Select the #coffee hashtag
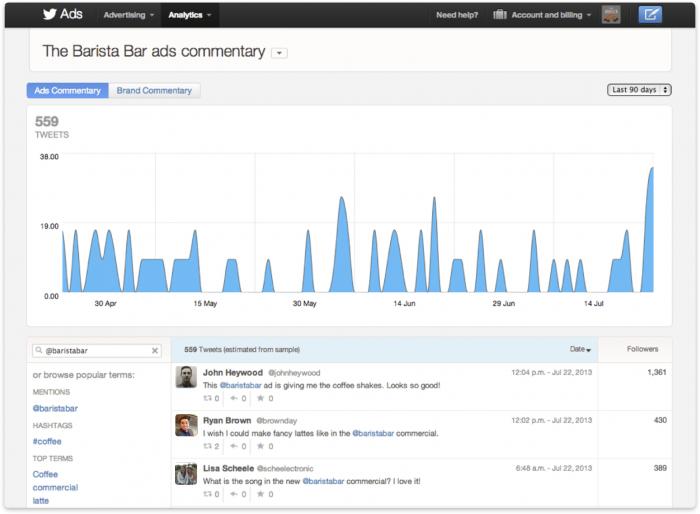The width and height of the screenshot is (700, 514). tap(47, 441)
